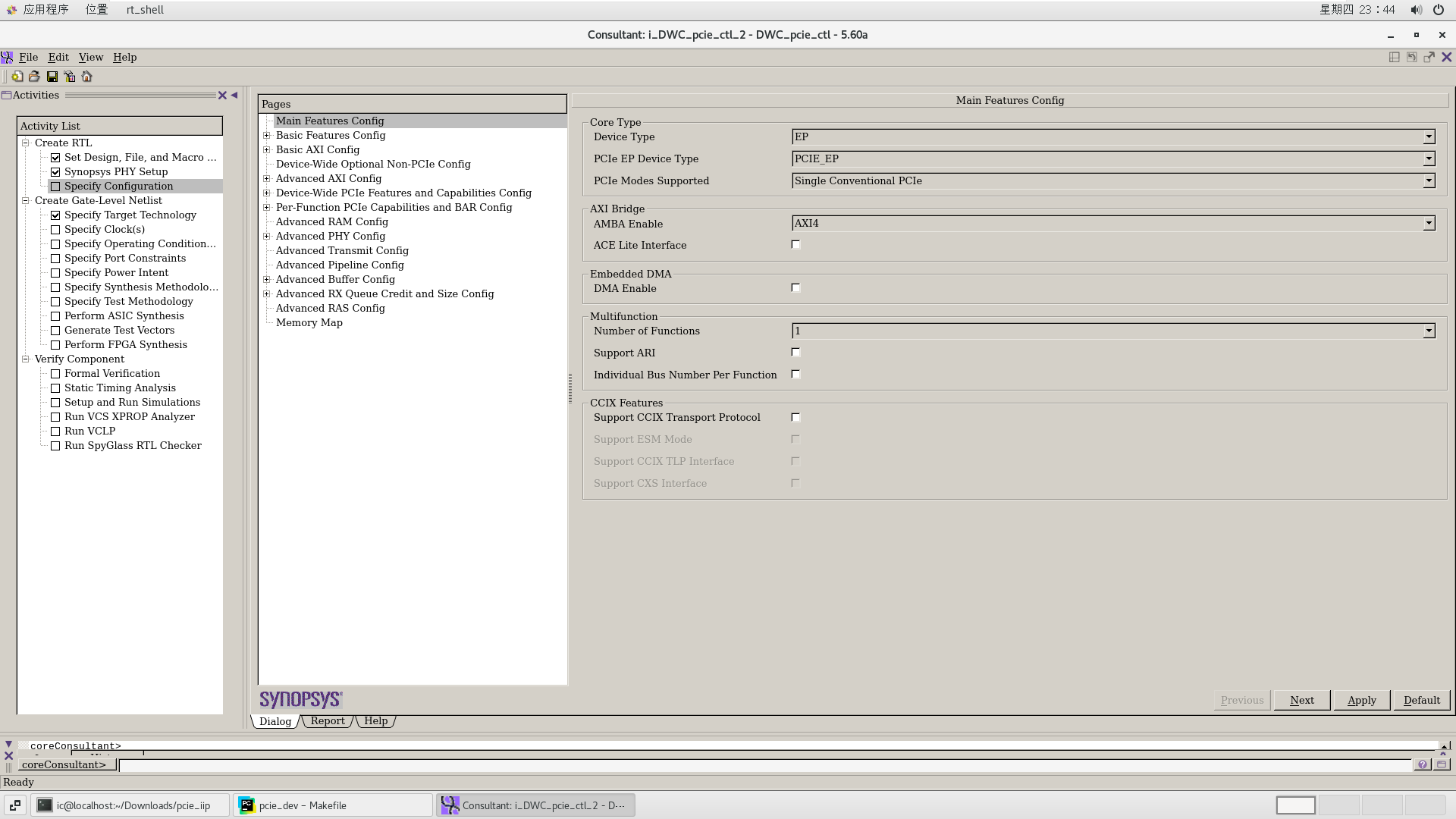Click the Activities panel window icon

(x=6, y=96)
